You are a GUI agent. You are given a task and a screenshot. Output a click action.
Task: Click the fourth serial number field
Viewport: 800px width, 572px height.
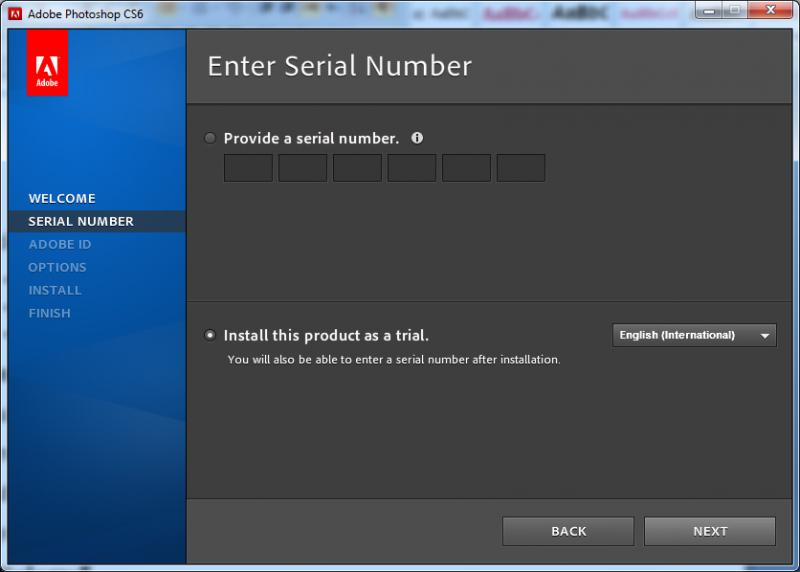coord(412,168)
